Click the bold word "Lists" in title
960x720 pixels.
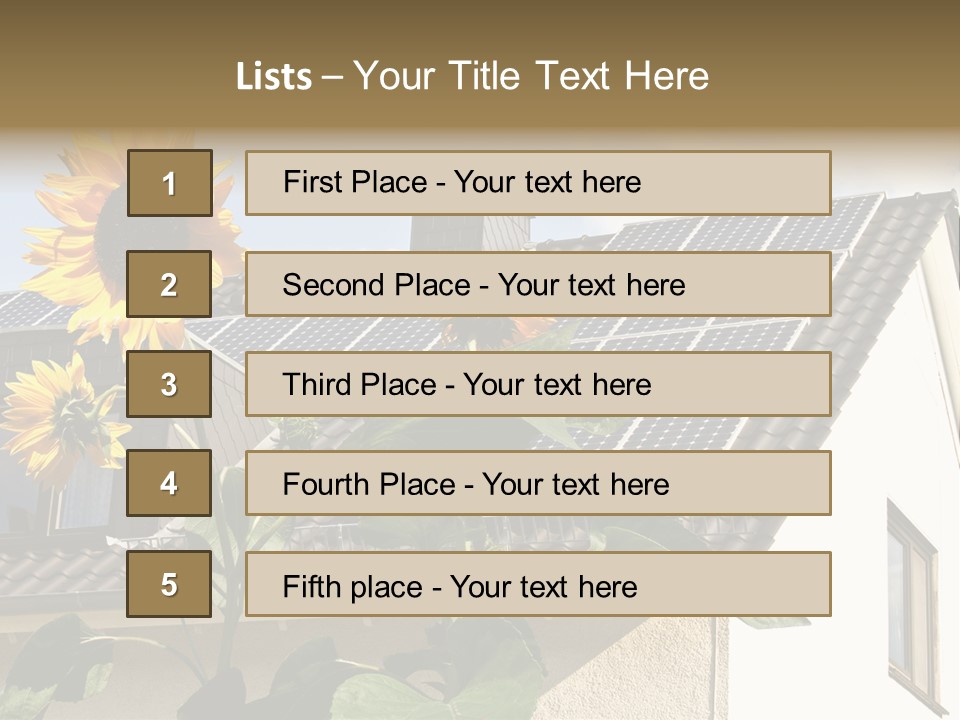[x=274, y=77]
